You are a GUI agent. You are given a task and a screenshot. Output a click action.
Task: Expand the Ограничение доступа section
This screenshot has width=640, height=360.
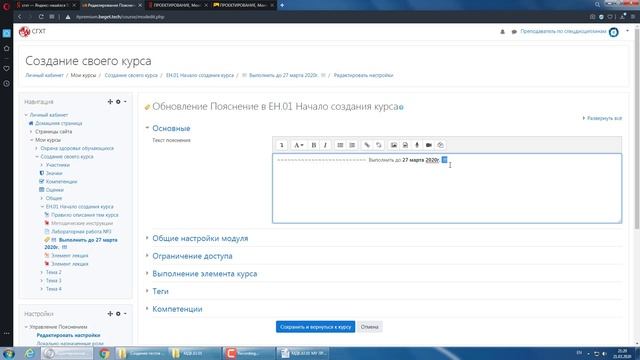pyautogui.click(x=192, y=256)
